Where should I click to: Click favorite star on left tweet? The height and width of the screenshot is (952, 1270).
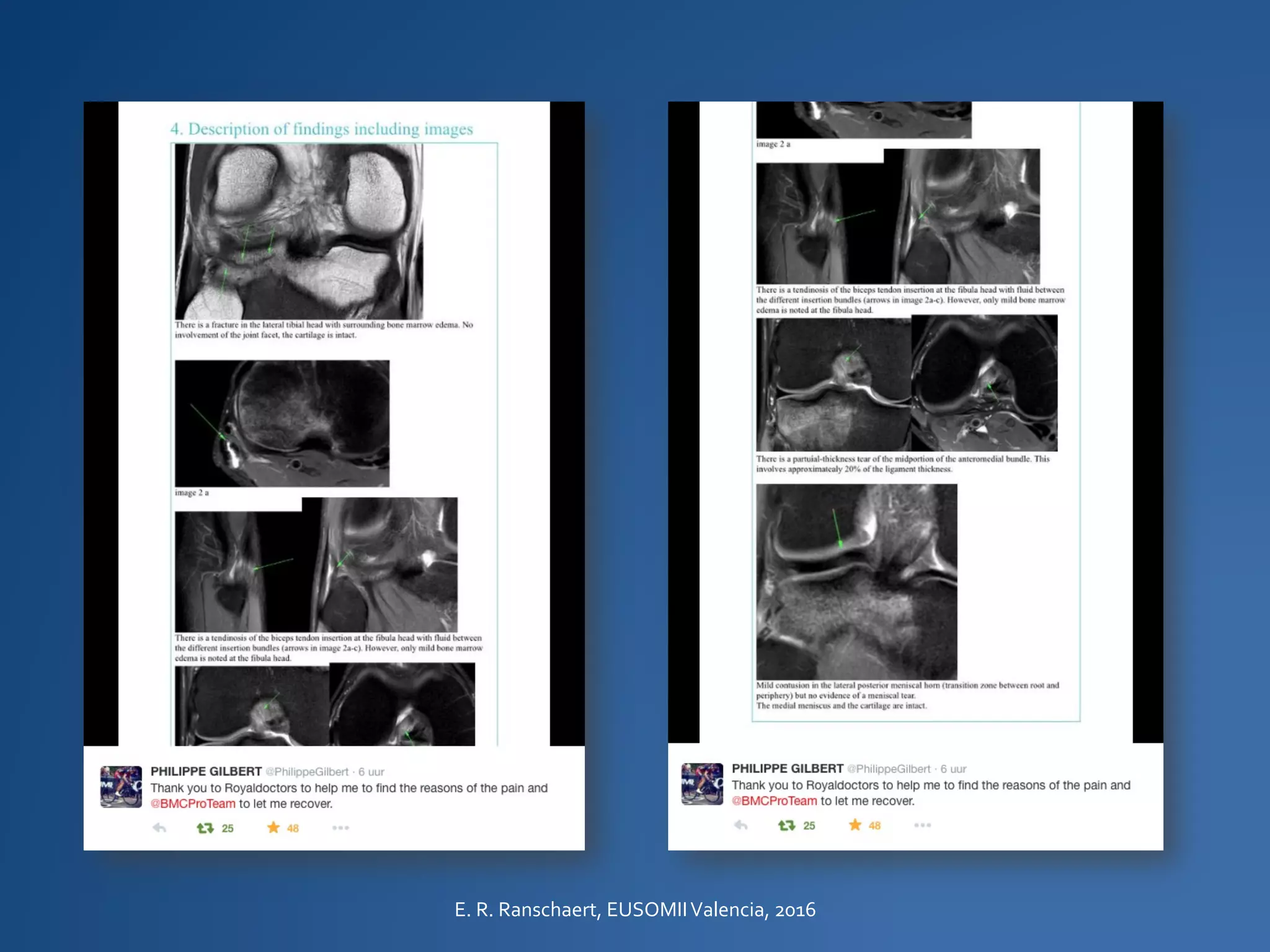point(273,828)
